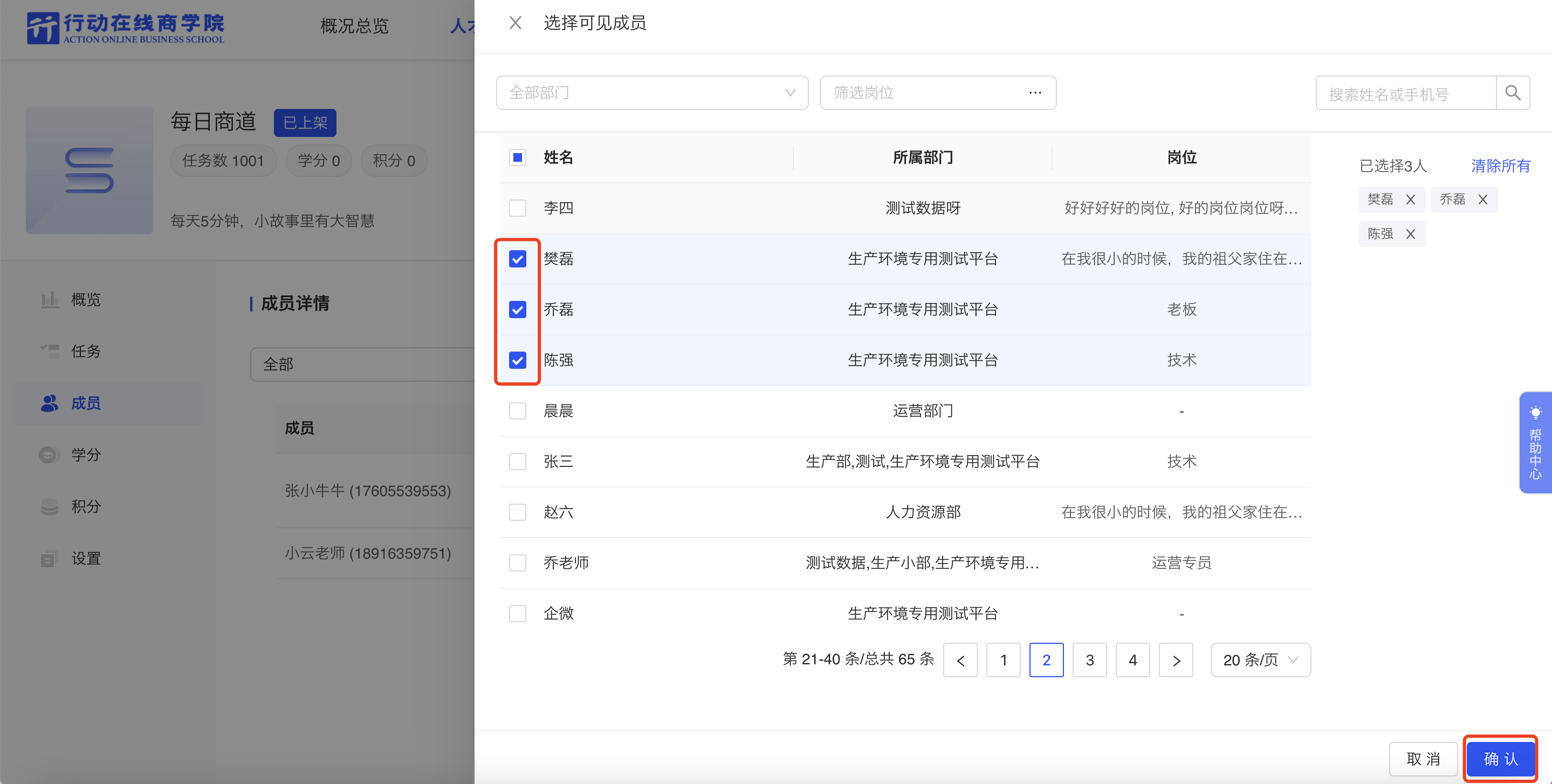
Task: Open the 筛选岗位 position filter
Action: coord(937,93)
